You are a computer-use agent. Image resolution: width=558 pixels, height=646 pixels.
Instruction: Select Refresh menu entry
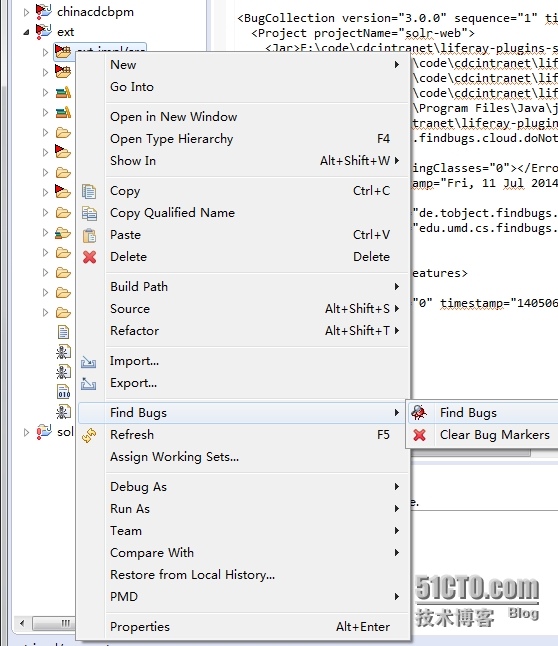(x=258, y=435)
